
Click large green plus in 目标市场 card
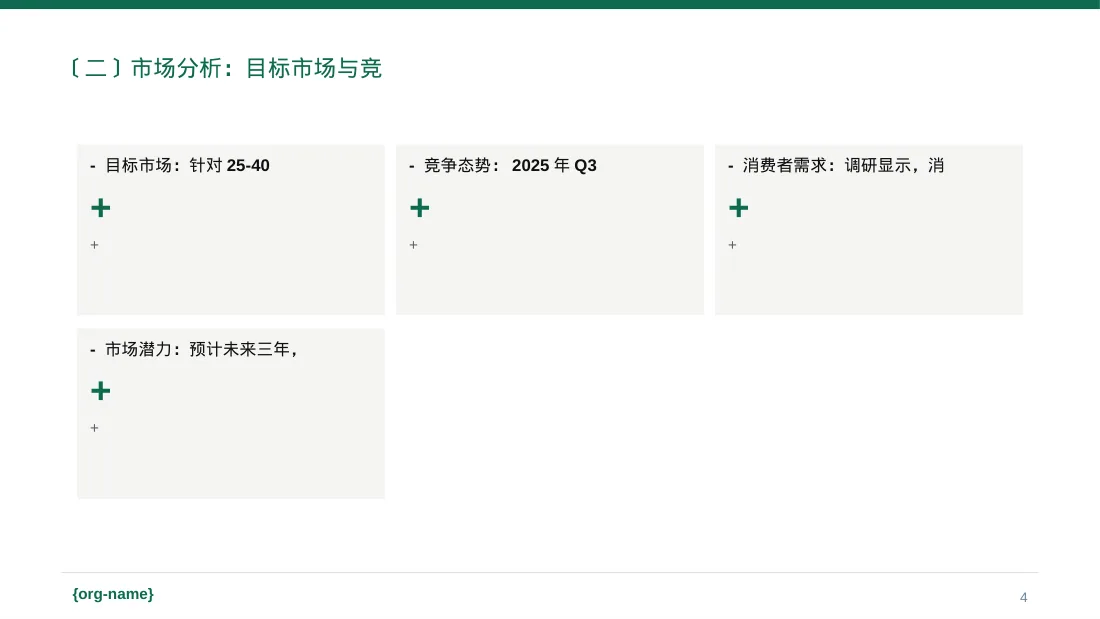coord(101,208)
